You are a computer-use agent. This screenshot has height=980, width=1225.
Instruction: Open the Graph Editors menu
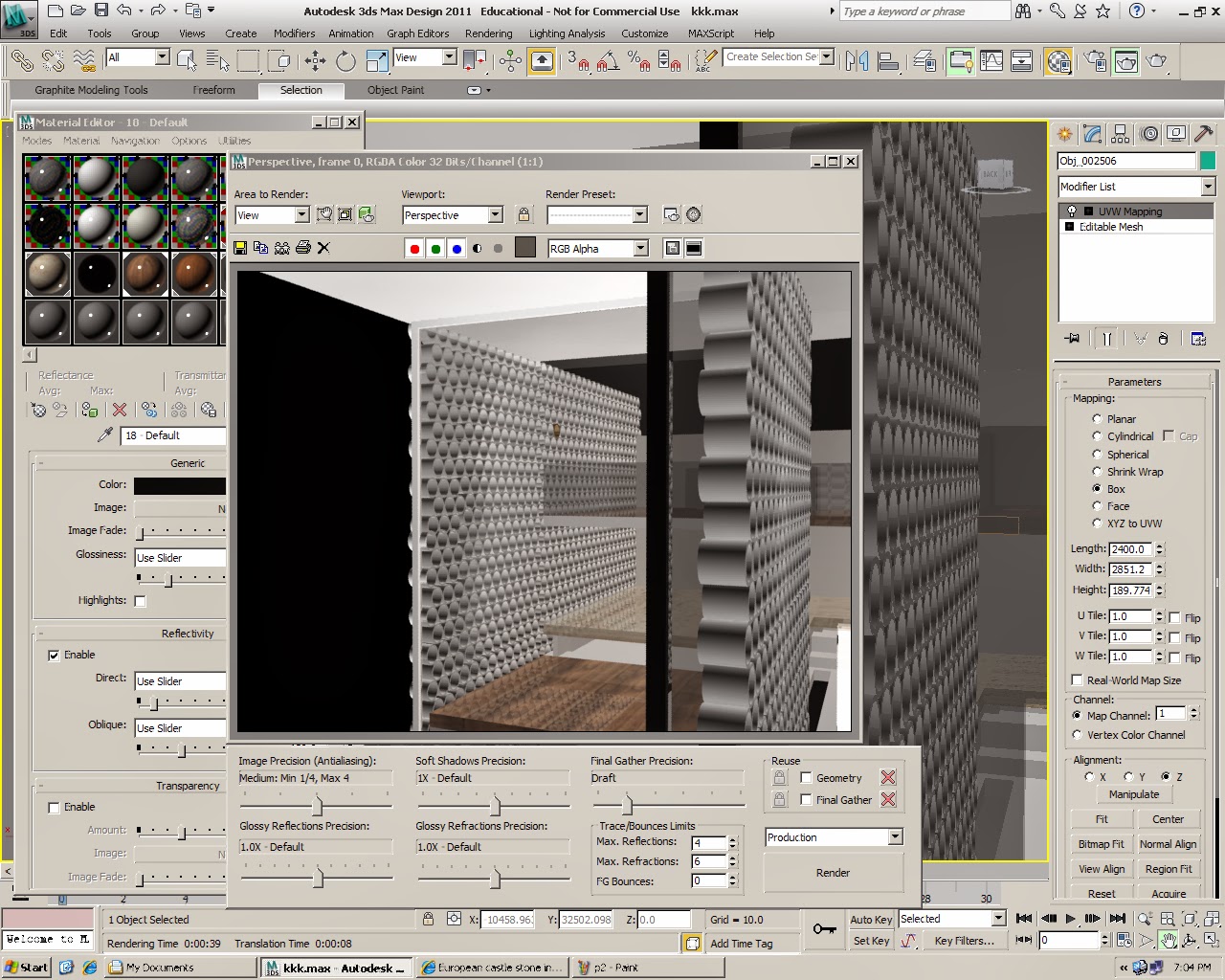(x=418, y=33)
